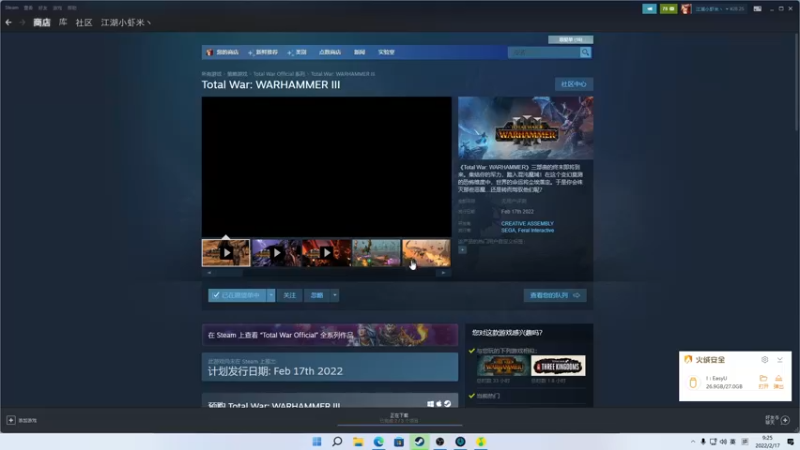Play the third trailer thumbnail
This screenshot has height=450, width=800.
tap(326, 253)
